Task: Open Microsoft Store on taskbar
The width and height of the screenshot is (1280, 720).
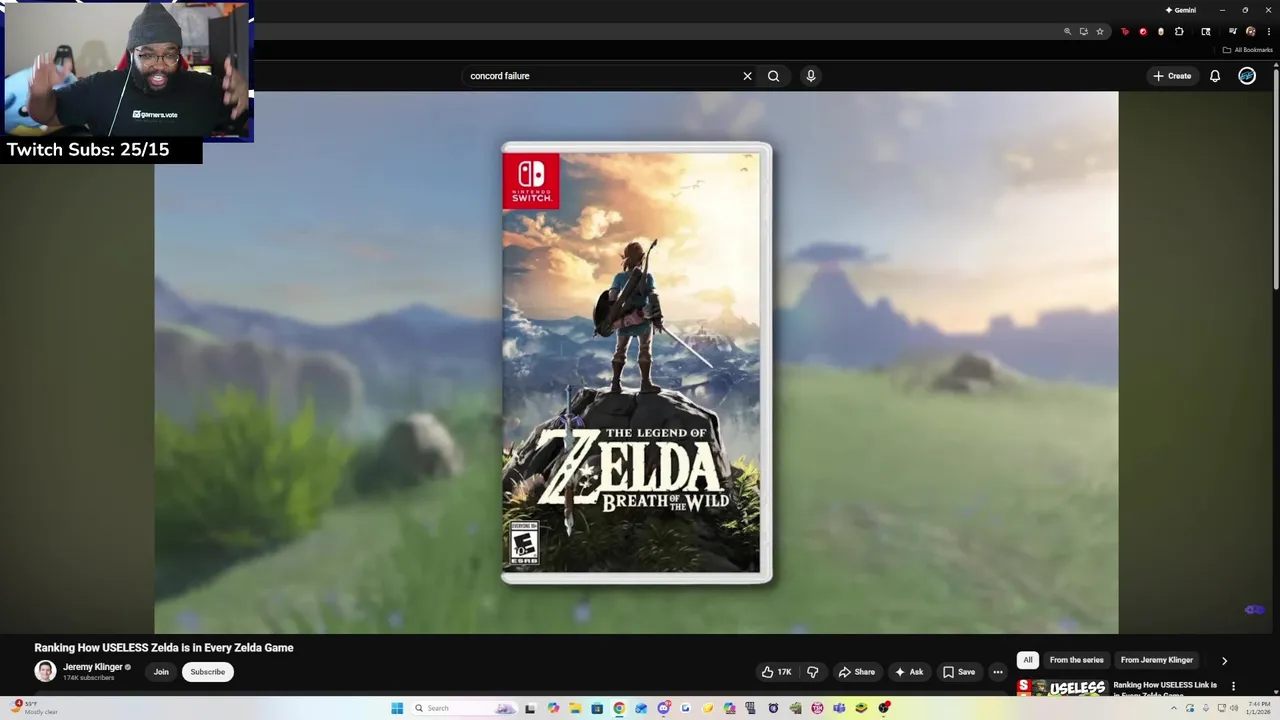Action: pos(597,708)
